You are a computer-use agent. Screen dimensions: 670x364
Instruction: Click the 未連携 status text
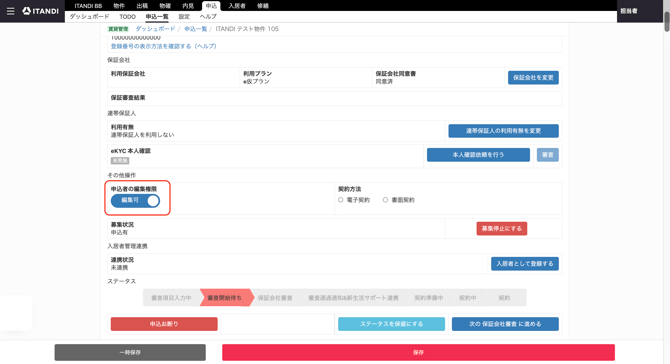click(x=119, y=267)
